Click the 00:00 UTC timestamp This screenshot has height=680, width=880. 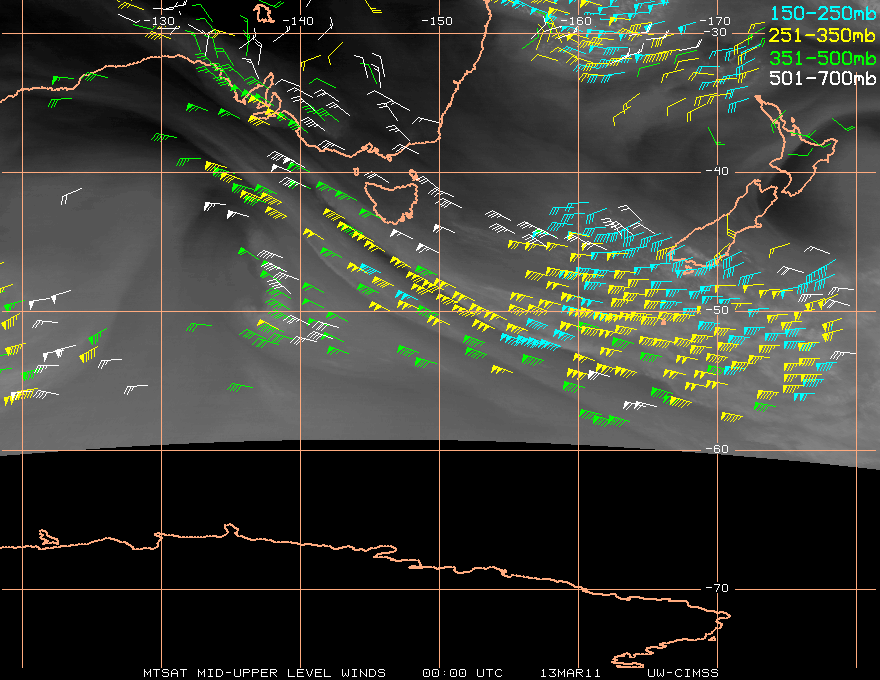coord(462,673)
